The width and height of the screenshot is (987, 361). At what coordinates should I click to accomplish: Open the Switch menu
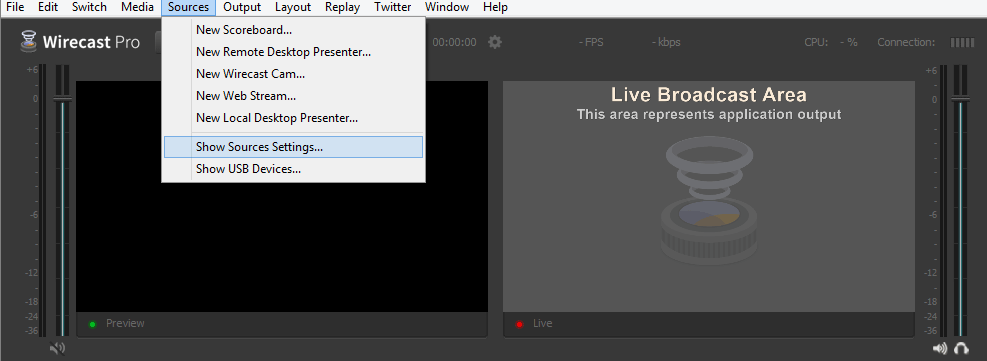click(89, 8)
